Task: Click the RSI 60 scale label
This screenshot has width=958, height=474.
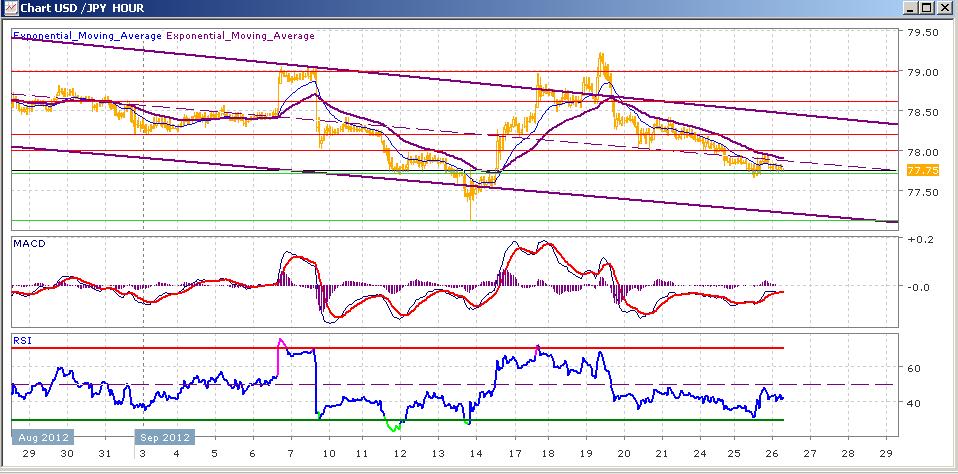Action: (914, 368)
